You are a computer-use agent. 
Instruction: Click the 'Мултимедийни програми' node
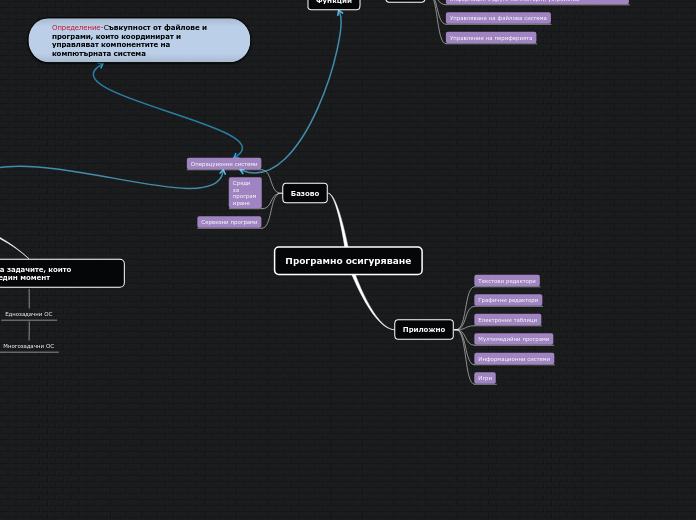tap(514, 339)
